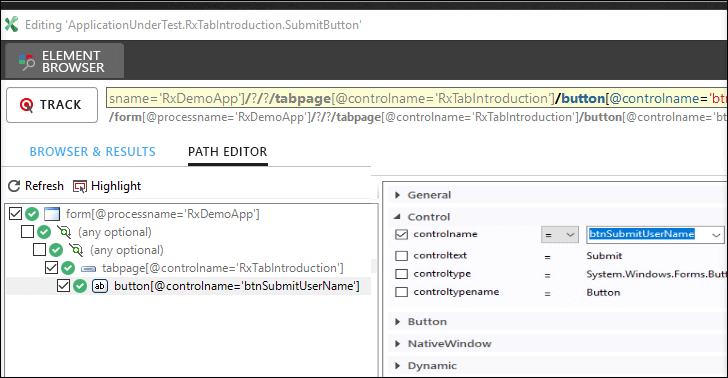The image size is (728, 378).
Task: Click the Button controltypename value
Action: click(603, 293)
